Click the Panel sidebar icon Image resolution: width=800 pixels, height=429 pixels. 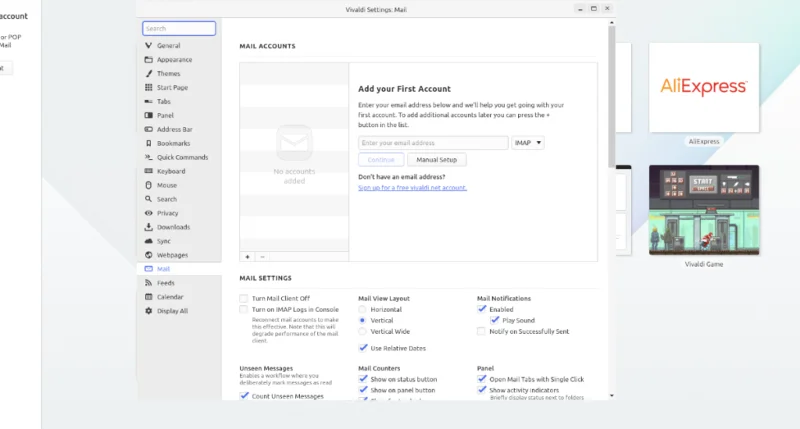[x=148, y=115]
